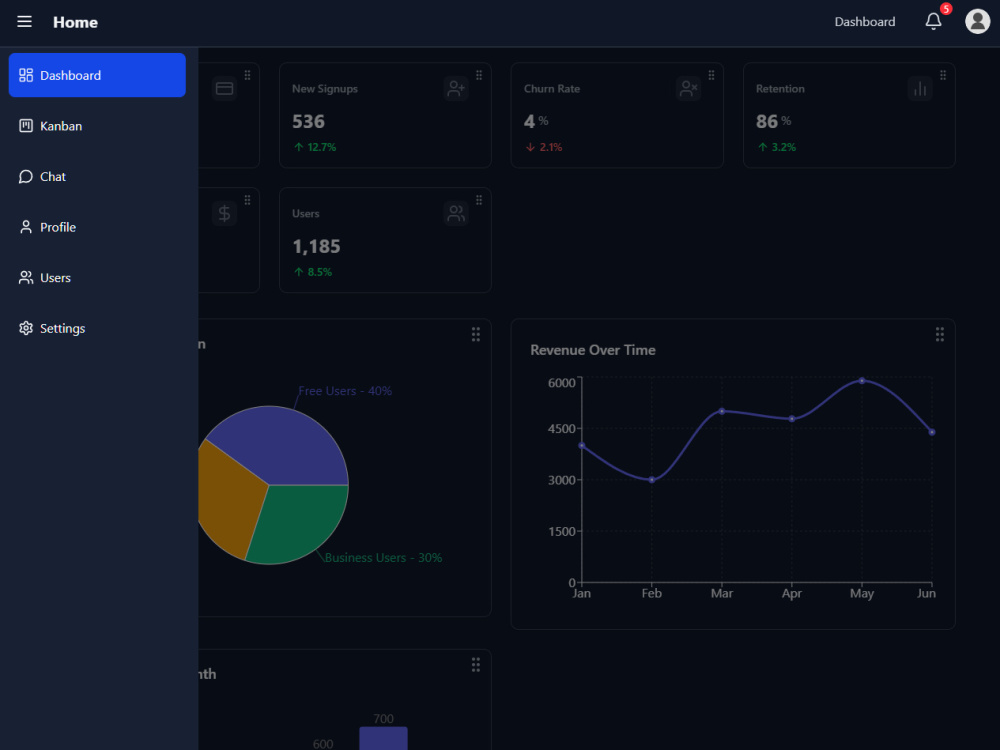Open the notifications bell
This screenshot has width=1000, height=750.
(933, 22)
